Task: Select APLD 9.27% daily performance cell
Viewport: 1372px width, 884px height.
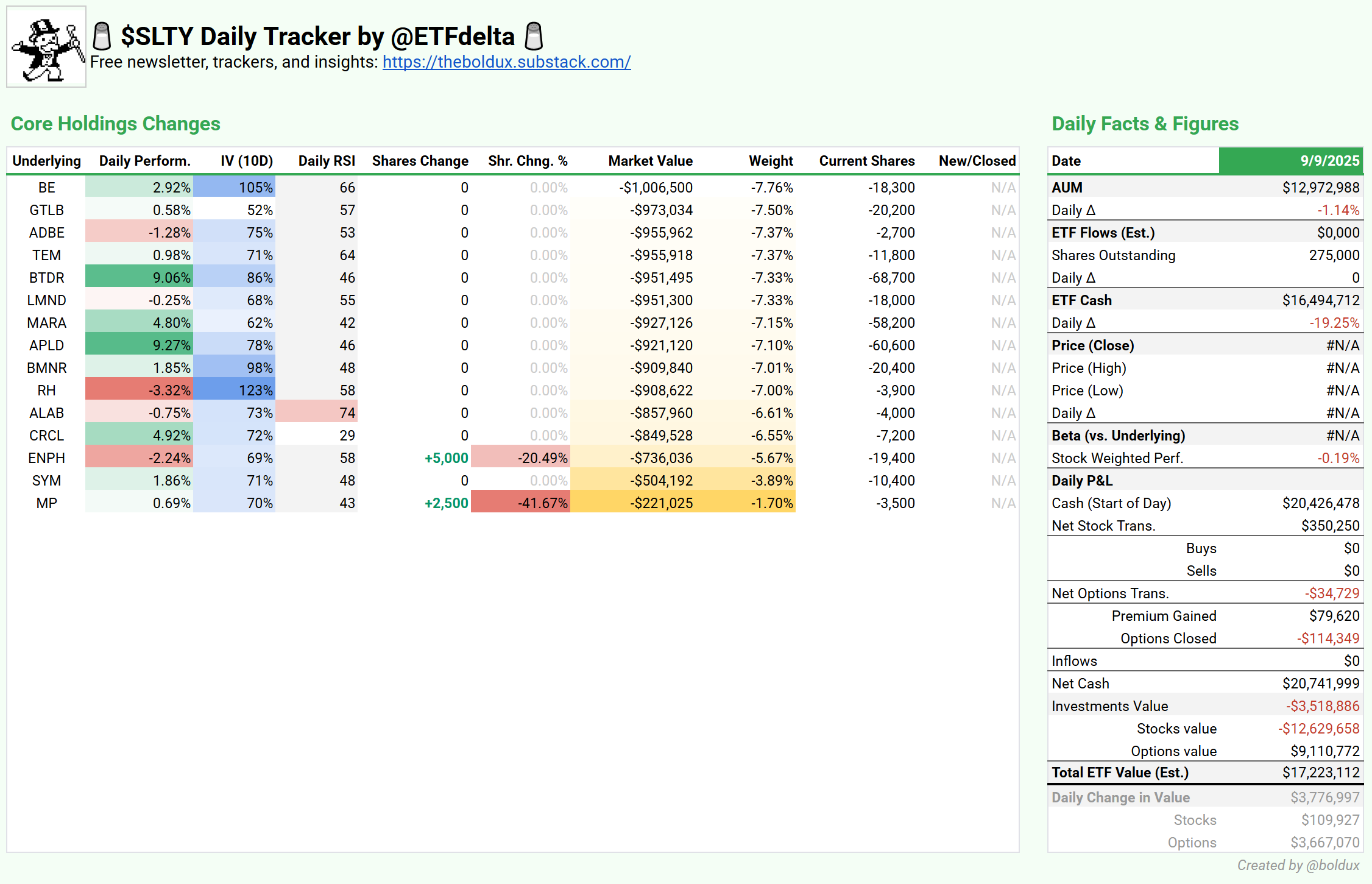Action: (140, 345)
